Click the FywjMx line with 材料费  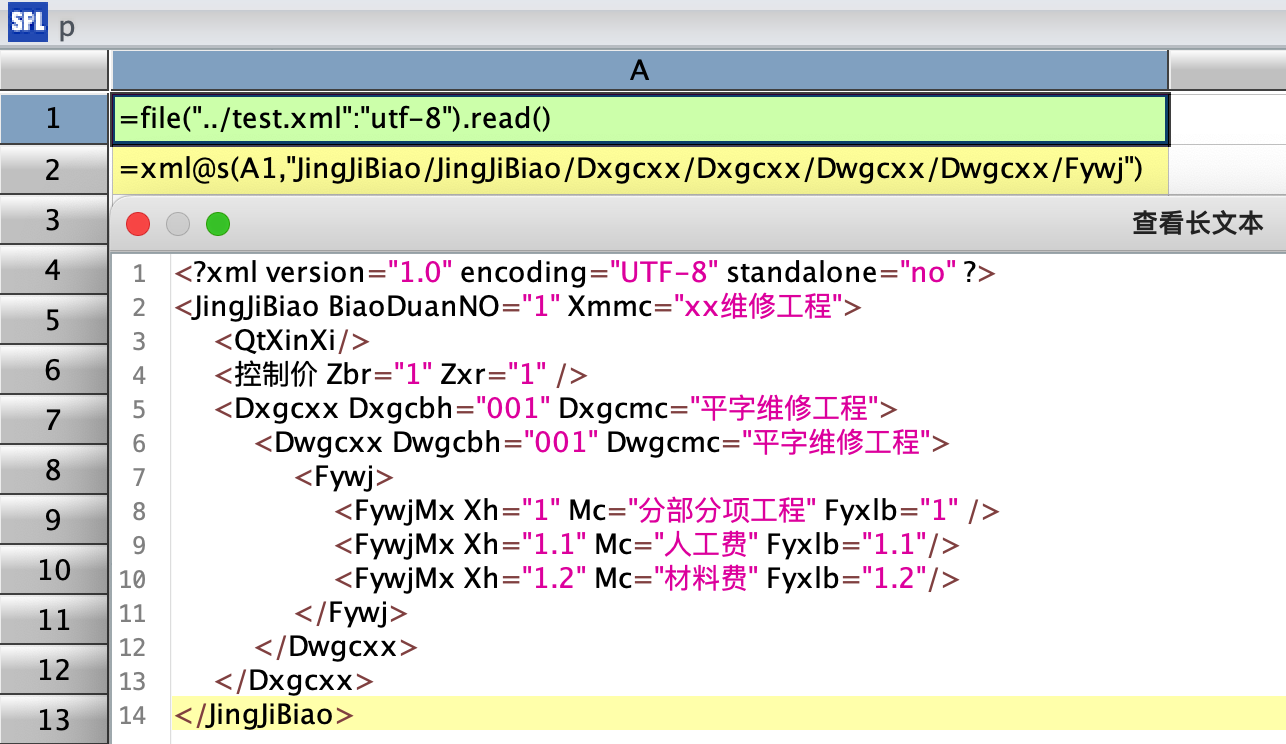coord(646,579)
